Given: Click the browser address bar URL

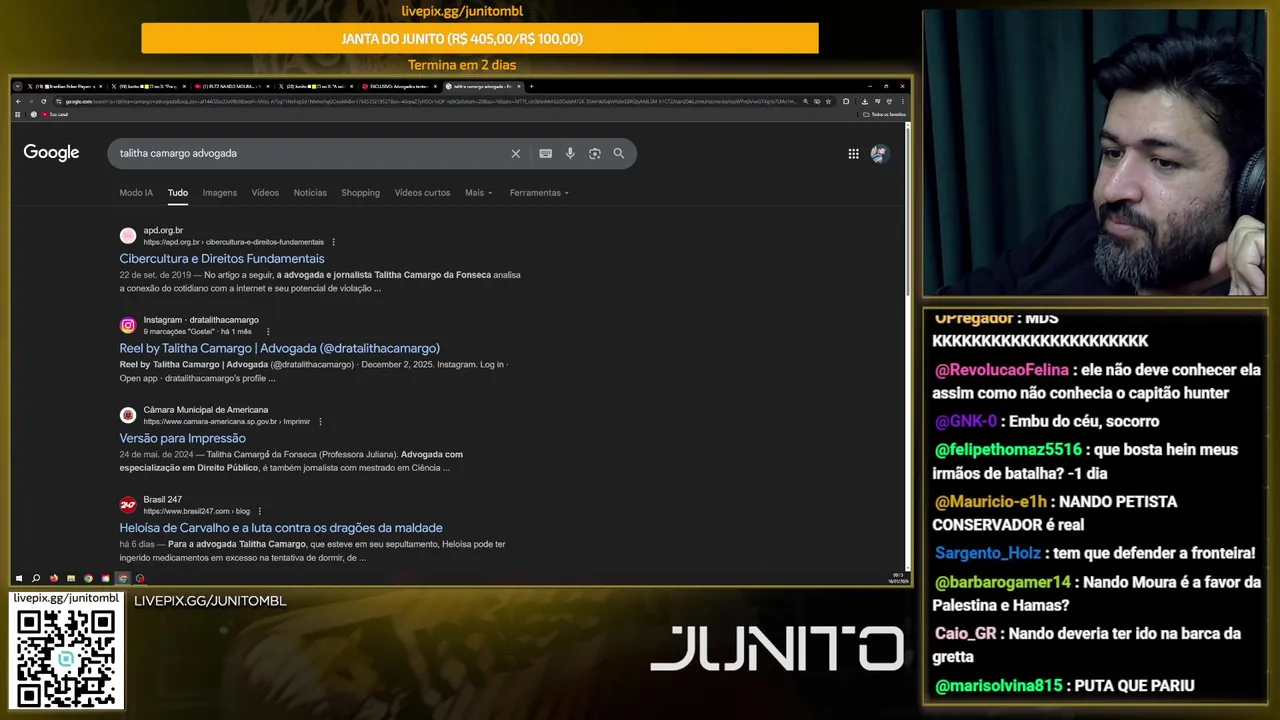Looking at the screenshot, I should (x=430, y=101).
